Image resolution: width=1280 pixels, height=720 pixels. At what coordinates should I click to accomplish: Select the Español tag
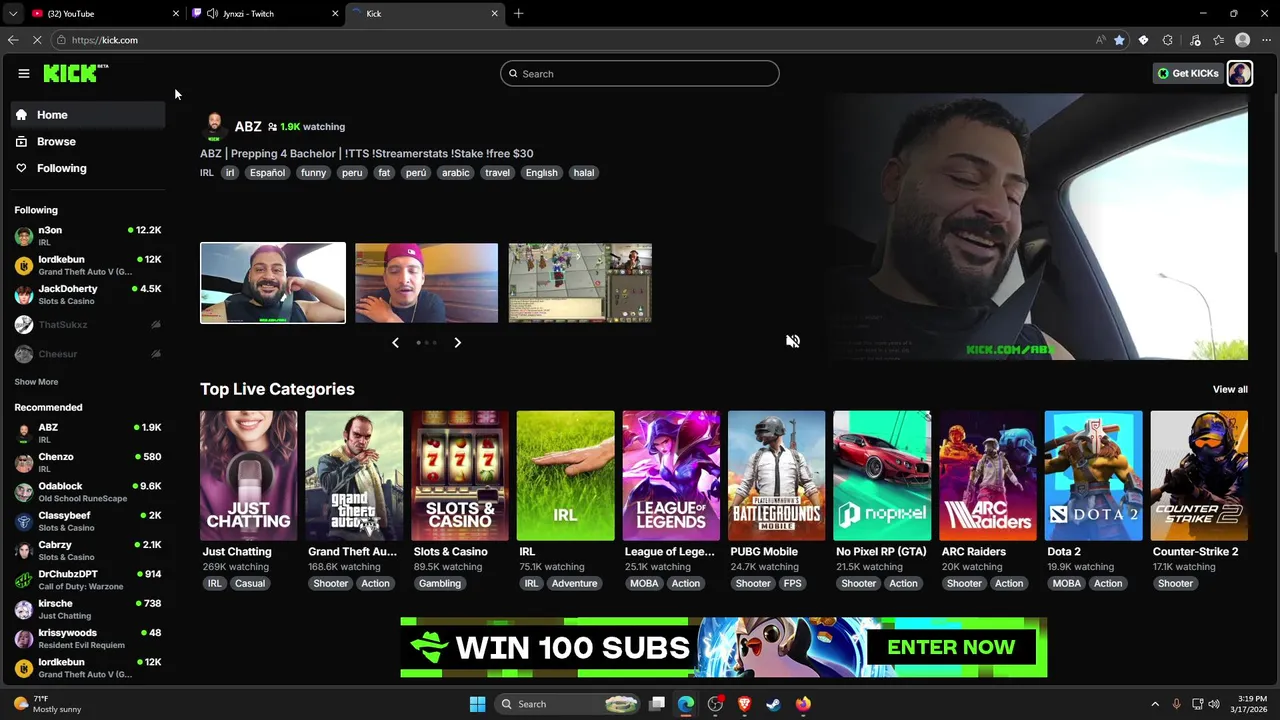coord(268,173)
